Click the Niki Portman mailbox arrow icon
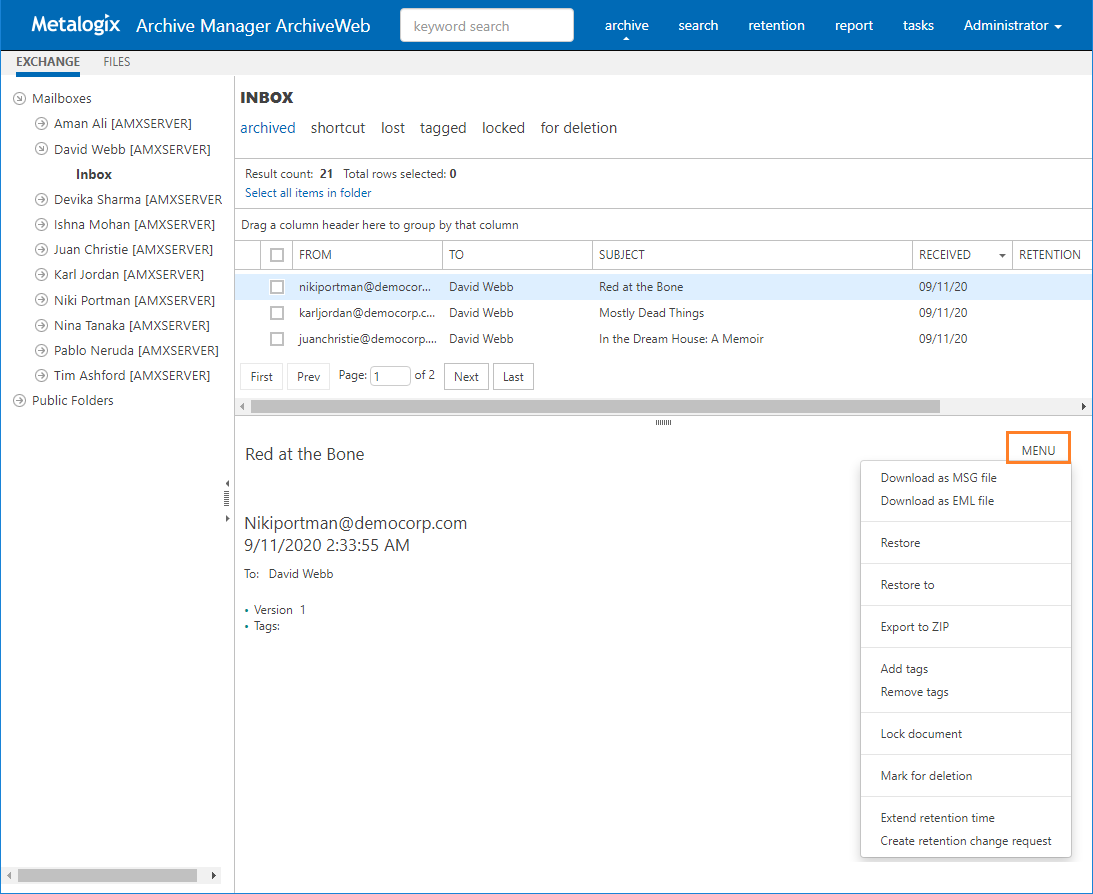The height and width of the screenshot is (894, 1093). [41, 300]
